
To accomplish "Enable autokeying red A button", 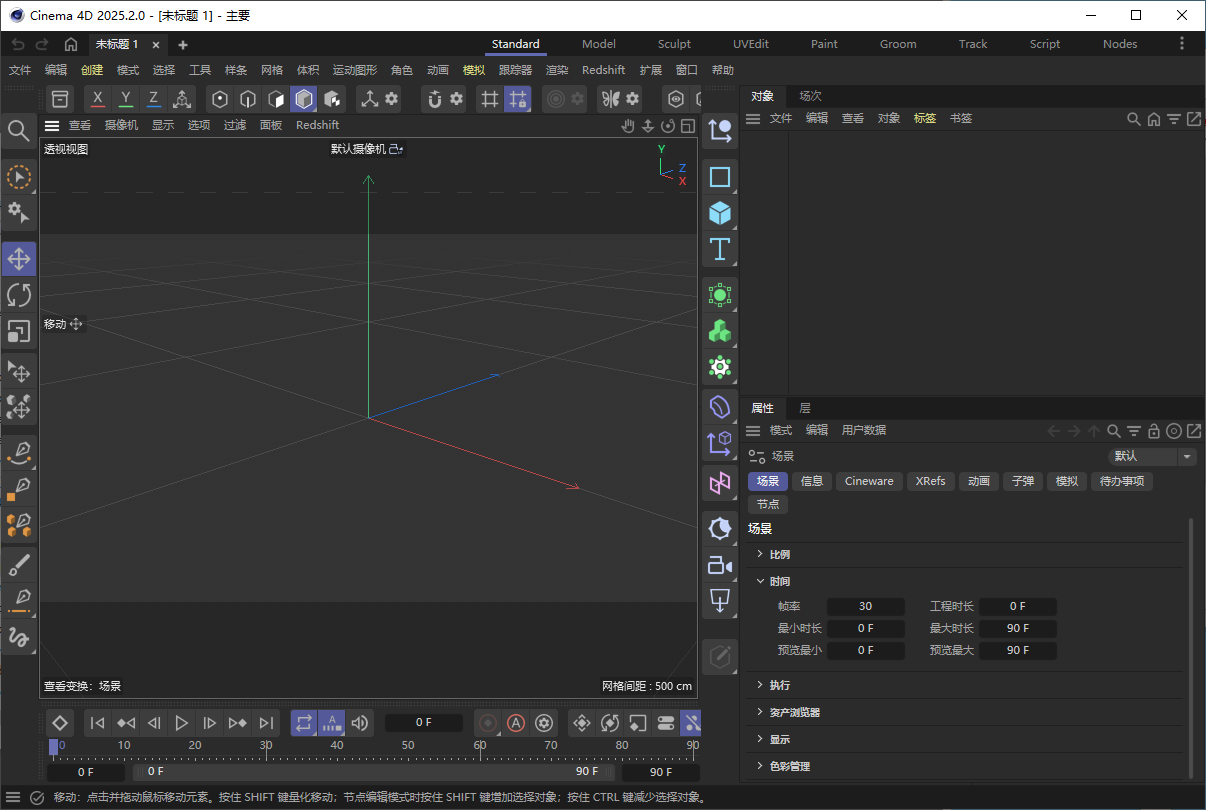I will tap(516, 722).
